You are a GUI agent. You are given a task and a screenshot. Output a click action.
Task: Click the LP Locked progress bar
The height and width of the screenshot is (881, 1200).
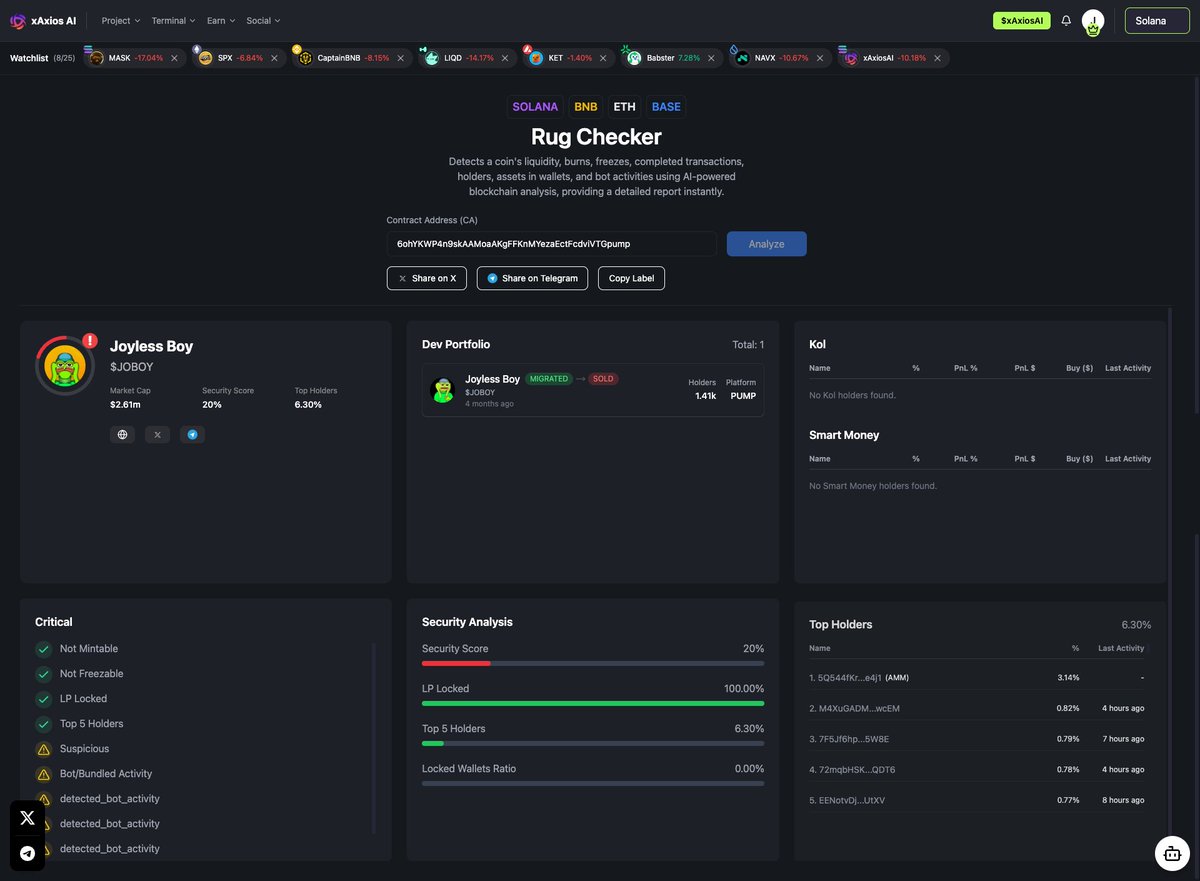coord(593,703)
